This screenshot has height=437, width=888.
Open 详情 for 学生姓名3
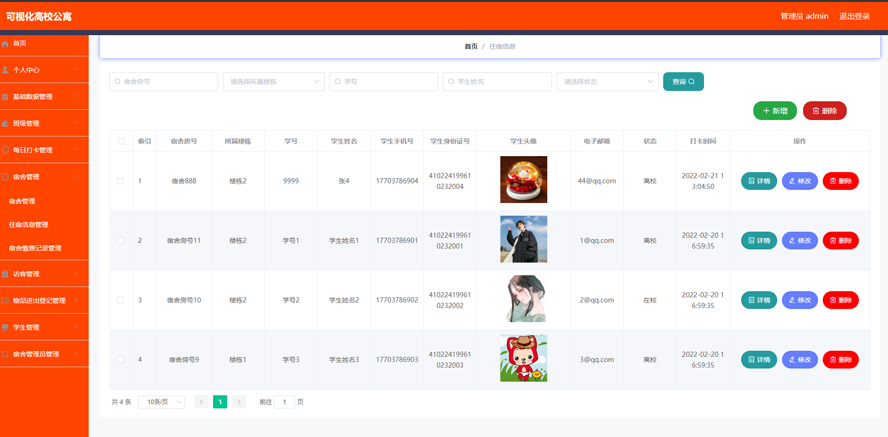pyautogui.click(x=759, y=359)
